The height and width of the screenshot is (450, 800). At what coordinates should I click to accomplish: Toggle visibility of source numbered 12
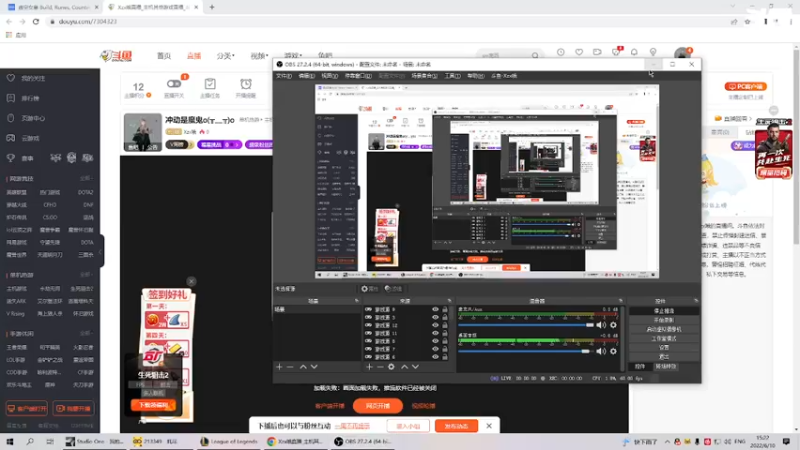(435, 325)
